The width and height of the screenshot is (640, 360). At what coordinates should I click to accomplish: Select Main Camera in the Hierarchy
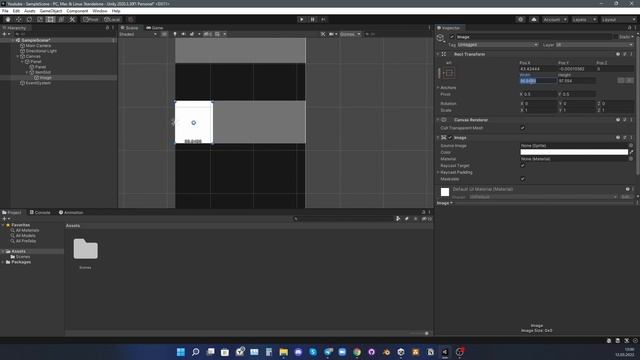38,46
